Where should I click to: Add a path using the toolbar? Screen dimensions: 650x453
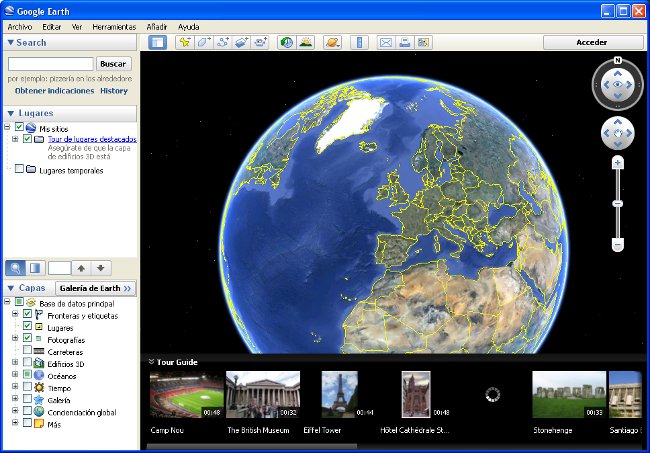point(223,42)
